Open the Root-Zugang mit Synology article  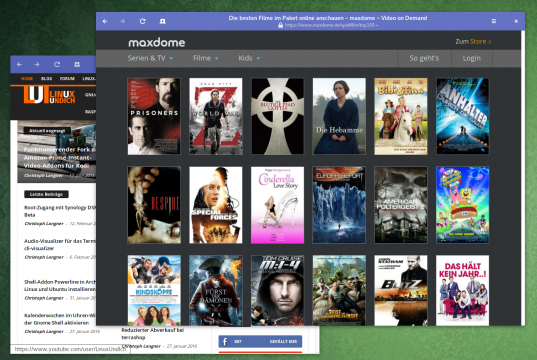click(60, 211)
